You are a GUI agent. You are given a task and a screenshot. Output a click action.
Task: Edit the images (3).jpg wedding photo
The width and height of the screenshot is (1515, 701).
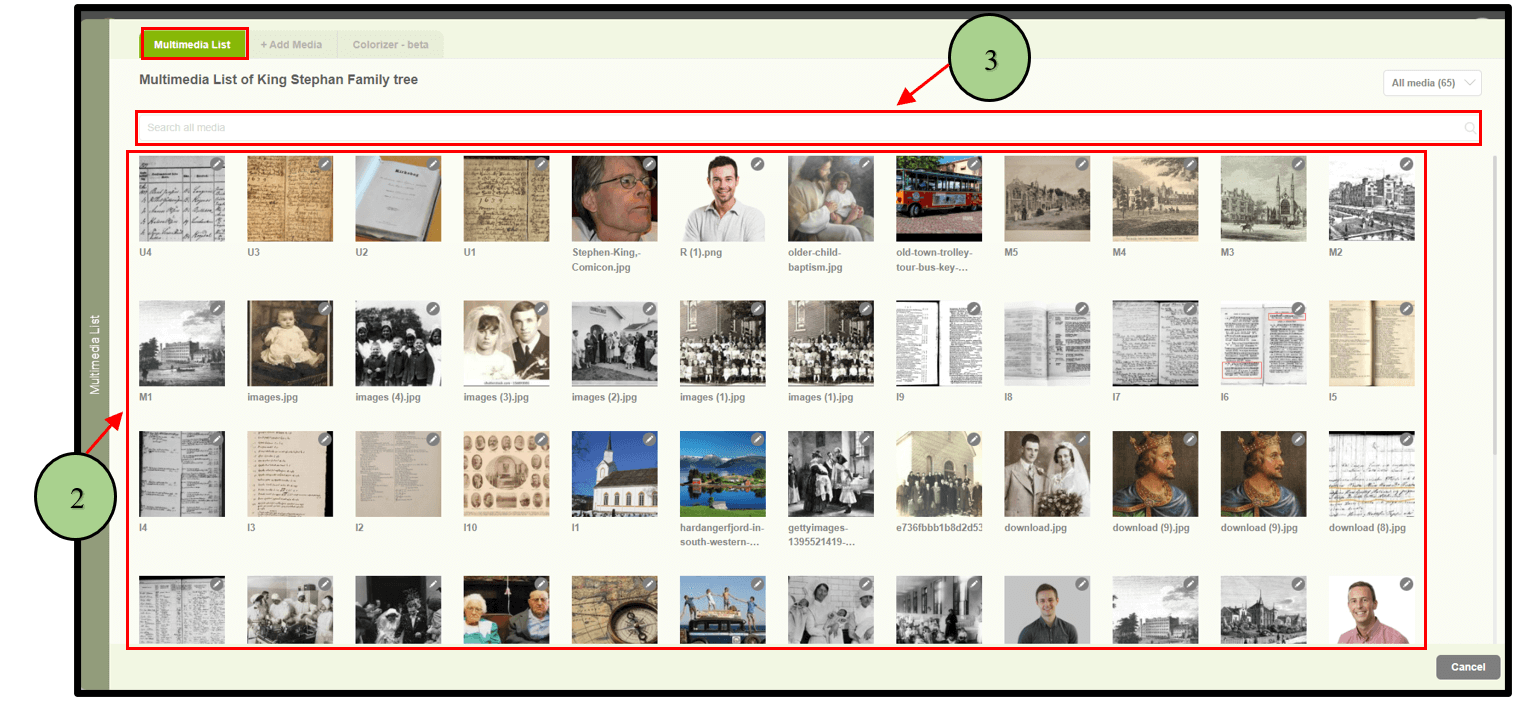[x=541, y=309]
